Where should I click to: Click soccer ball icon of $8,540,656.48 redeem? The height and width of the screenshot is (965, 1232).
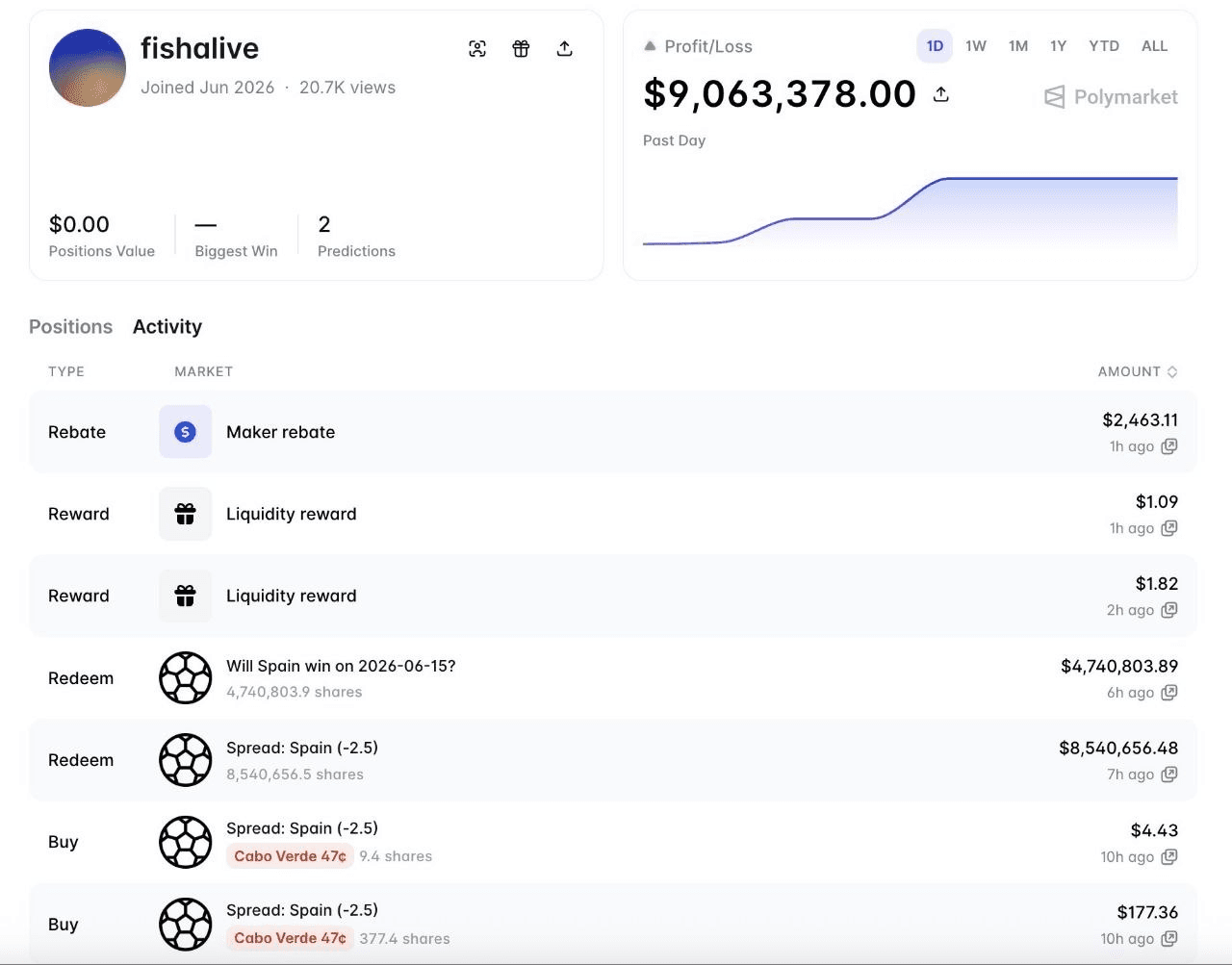pos(186,760)
